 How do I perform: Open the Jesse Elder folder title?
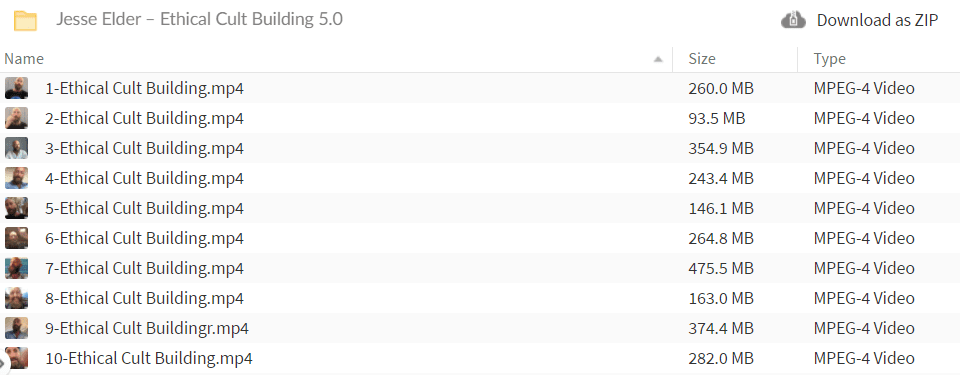[200, 20]
